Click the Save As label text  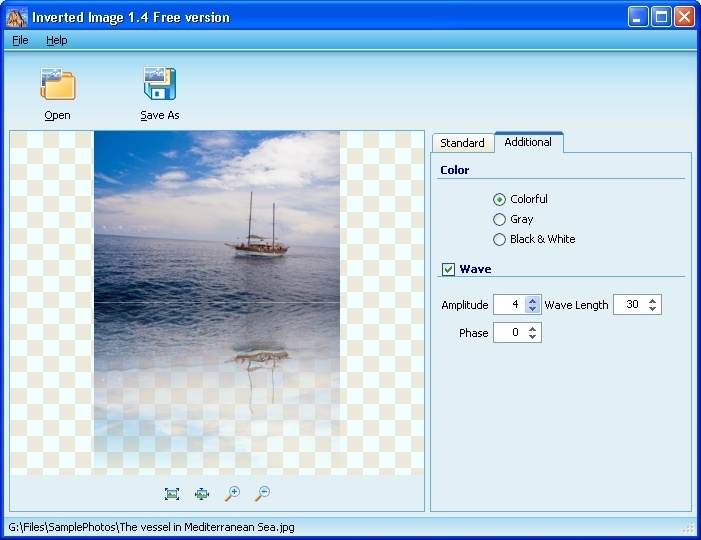pyautogui.click(x=160, y=115)
